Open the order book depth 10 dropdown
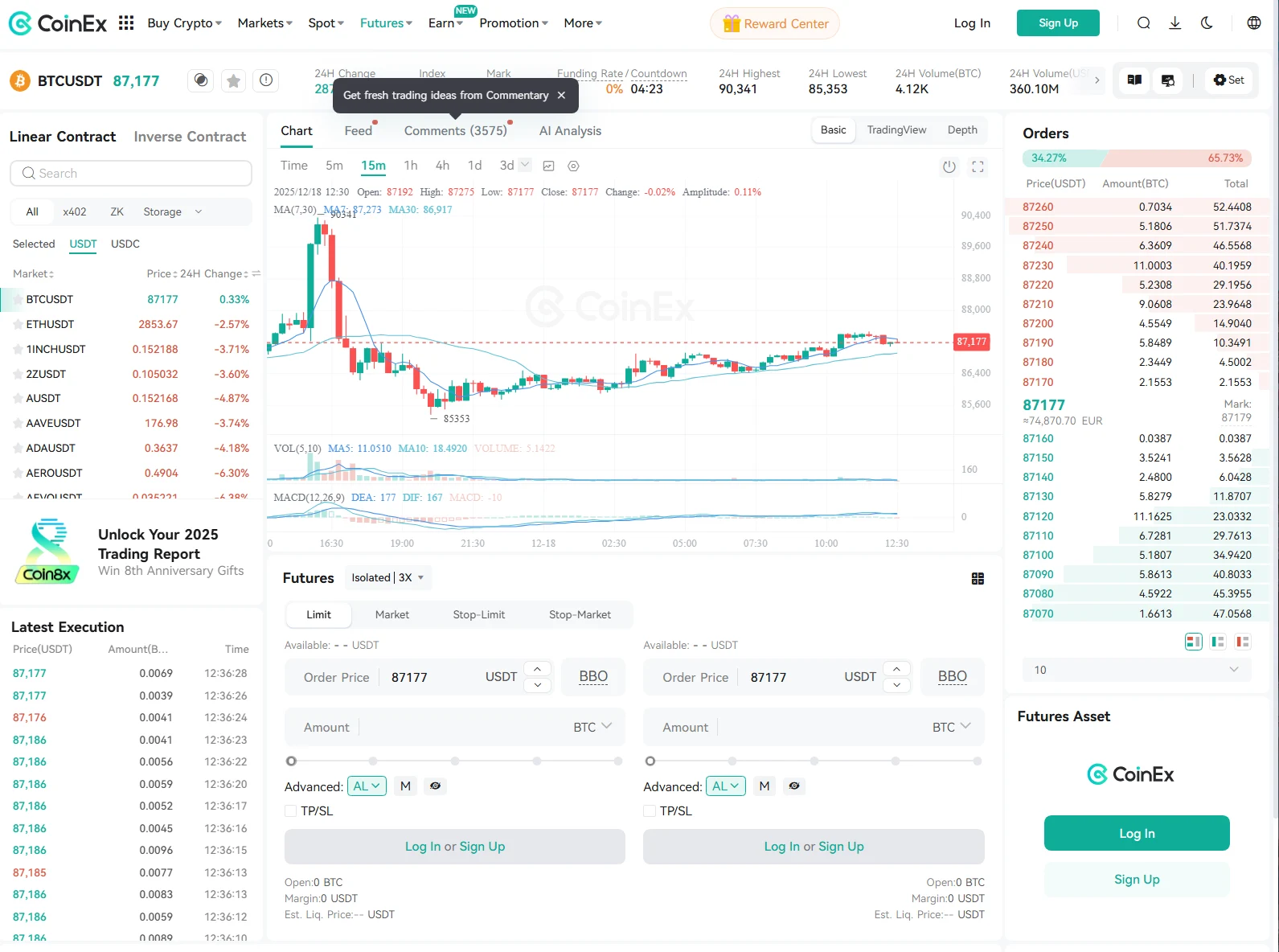Image resolution: width=1279 pixels, height=952 pixels. pos(1136,670)
